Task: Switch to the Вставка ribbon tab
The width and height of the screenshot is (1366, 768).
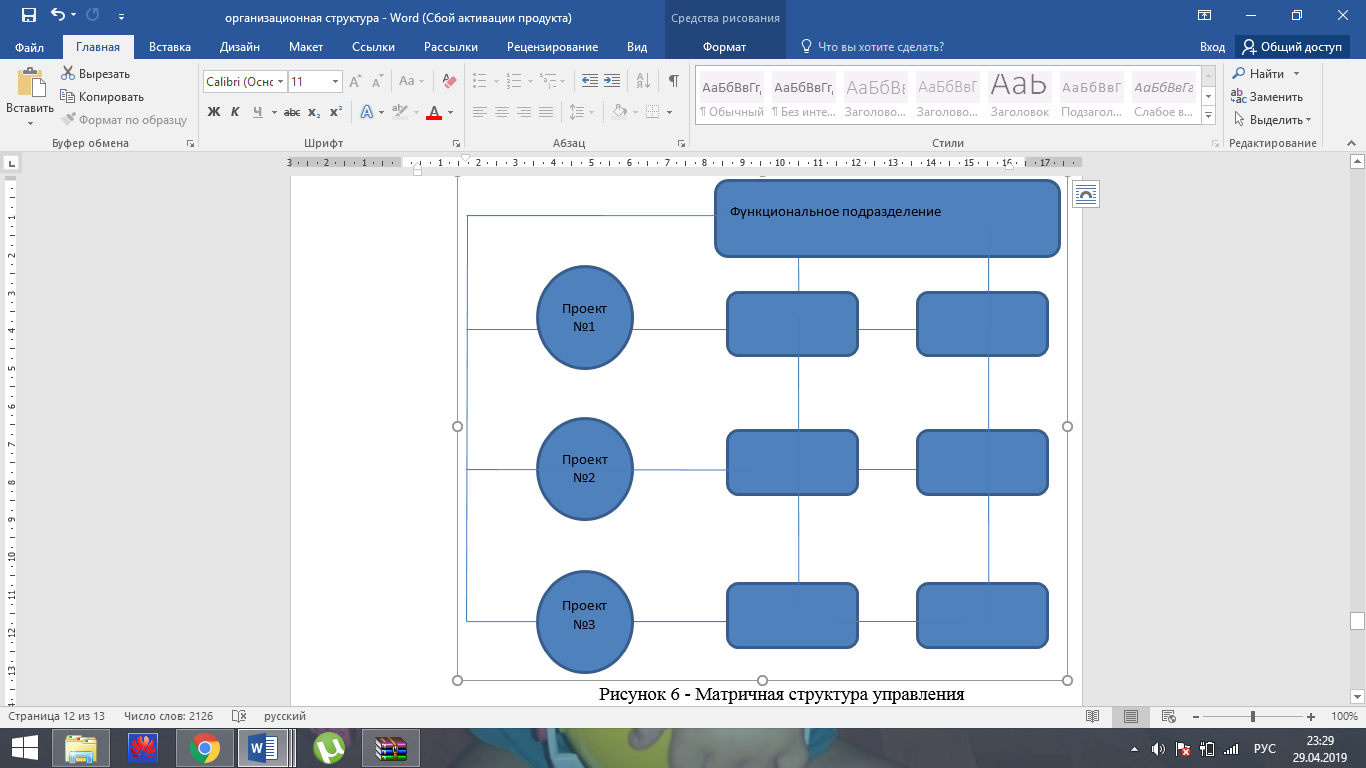Action: click(169, 47)
